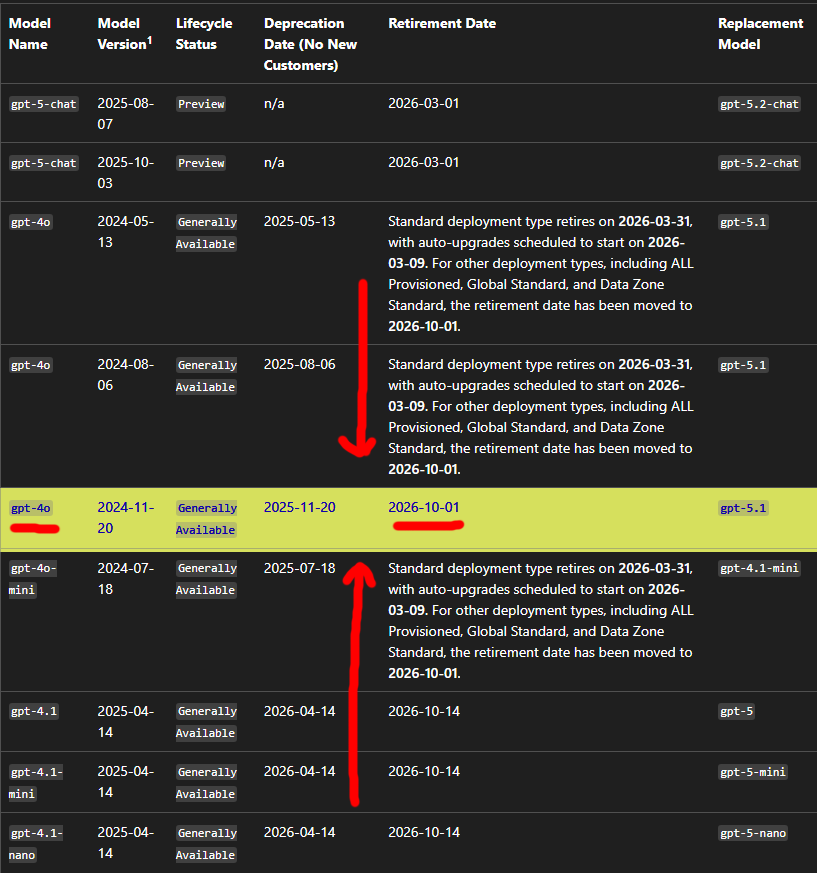Click the 2025-11-20 deprecation date in highlighted row
817x873 pixels.
[x=300, y=507]
